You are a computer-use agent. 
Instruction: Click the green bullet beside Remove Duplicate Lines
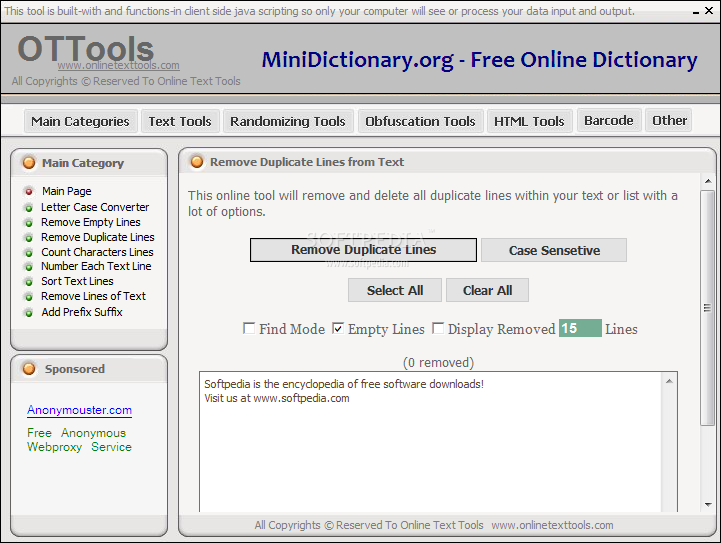29,238
